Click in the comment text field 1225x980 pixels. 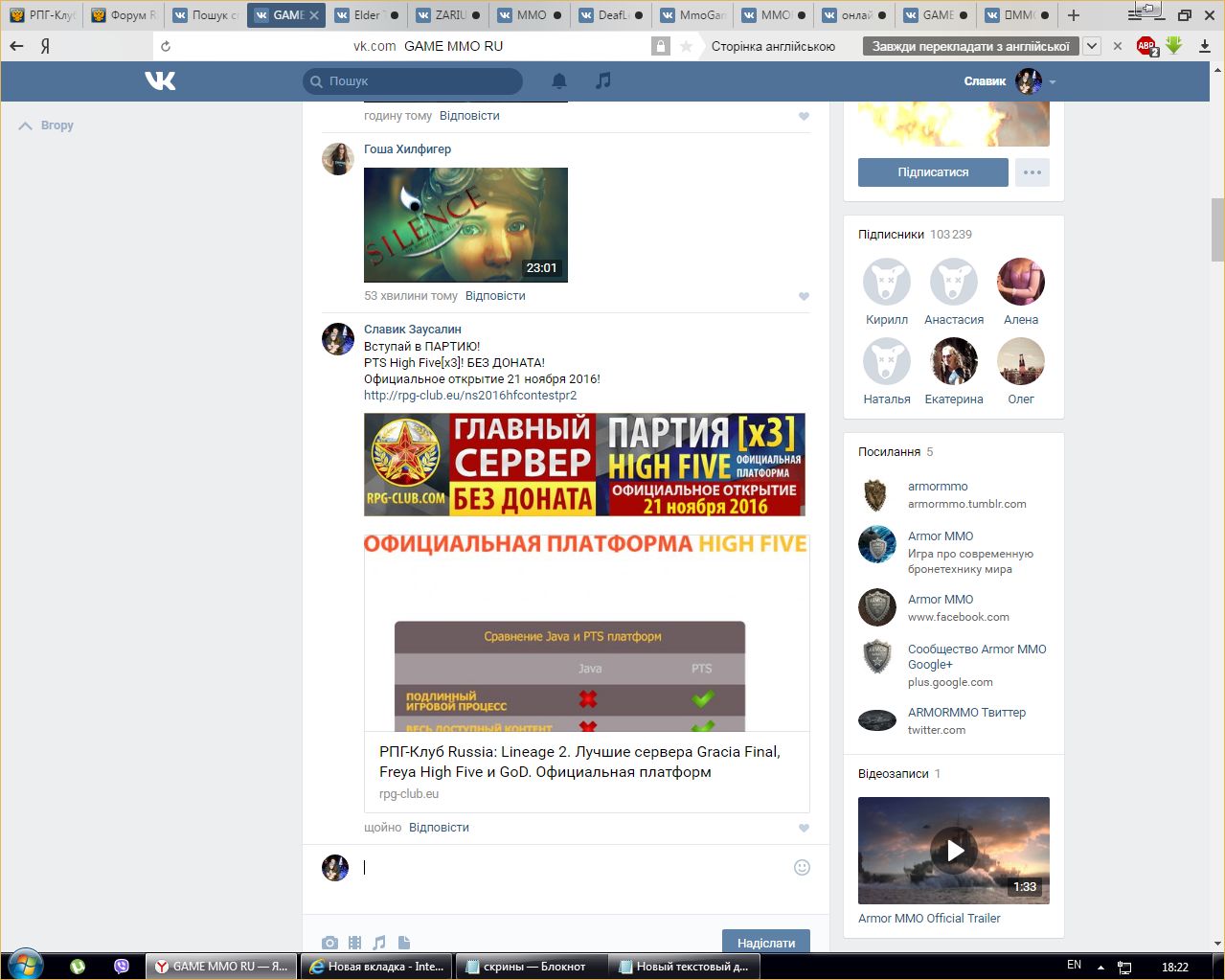pos(575,868)
